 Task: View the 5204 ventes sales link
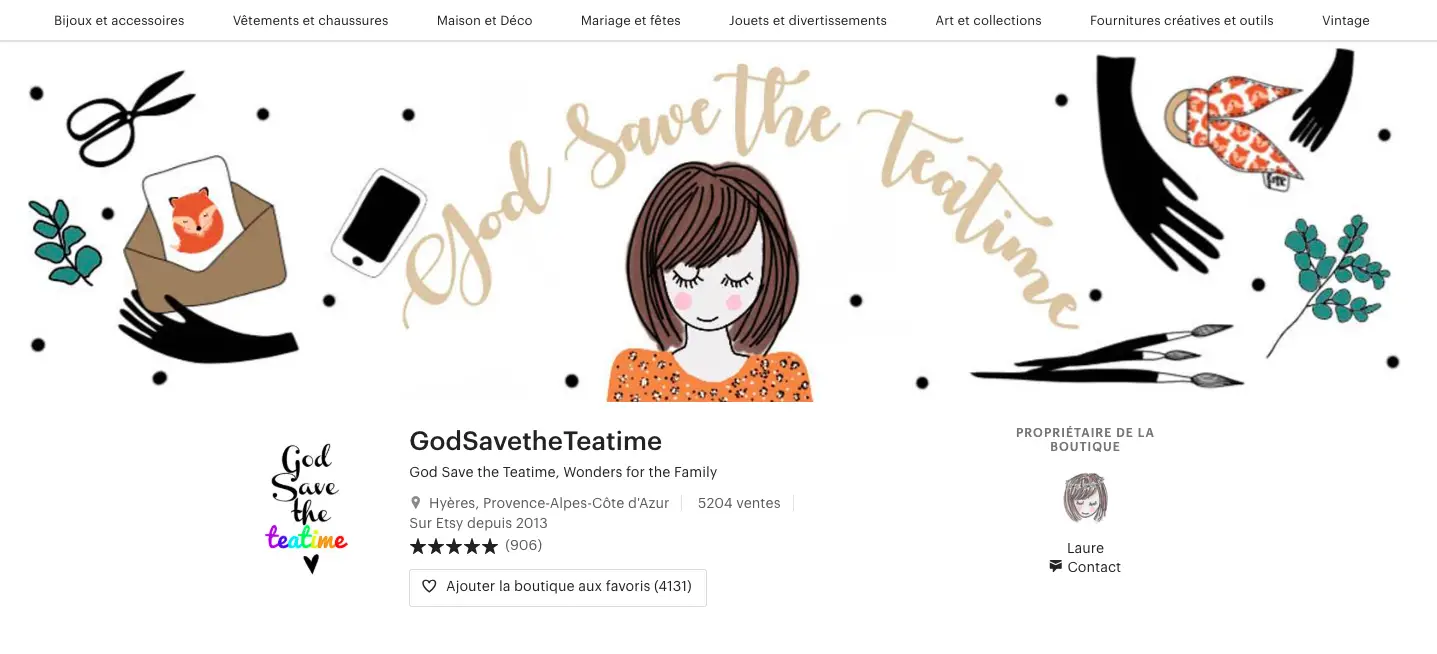(738, 503)
